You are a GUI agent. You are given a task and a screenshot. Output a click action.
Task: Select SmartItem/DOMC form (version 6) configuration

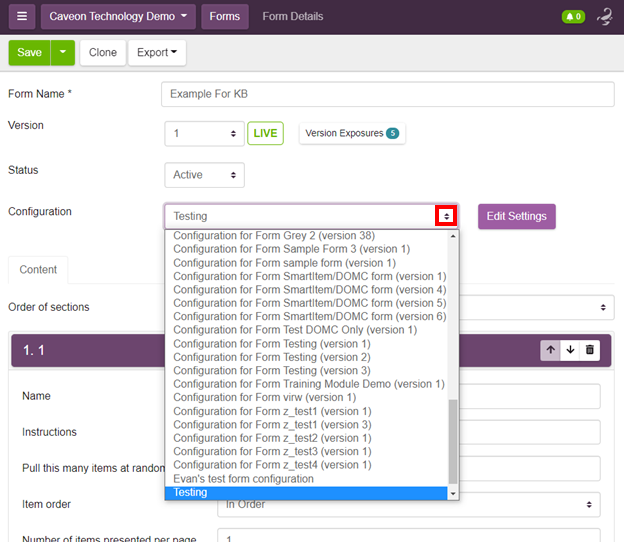click(306, 316)
